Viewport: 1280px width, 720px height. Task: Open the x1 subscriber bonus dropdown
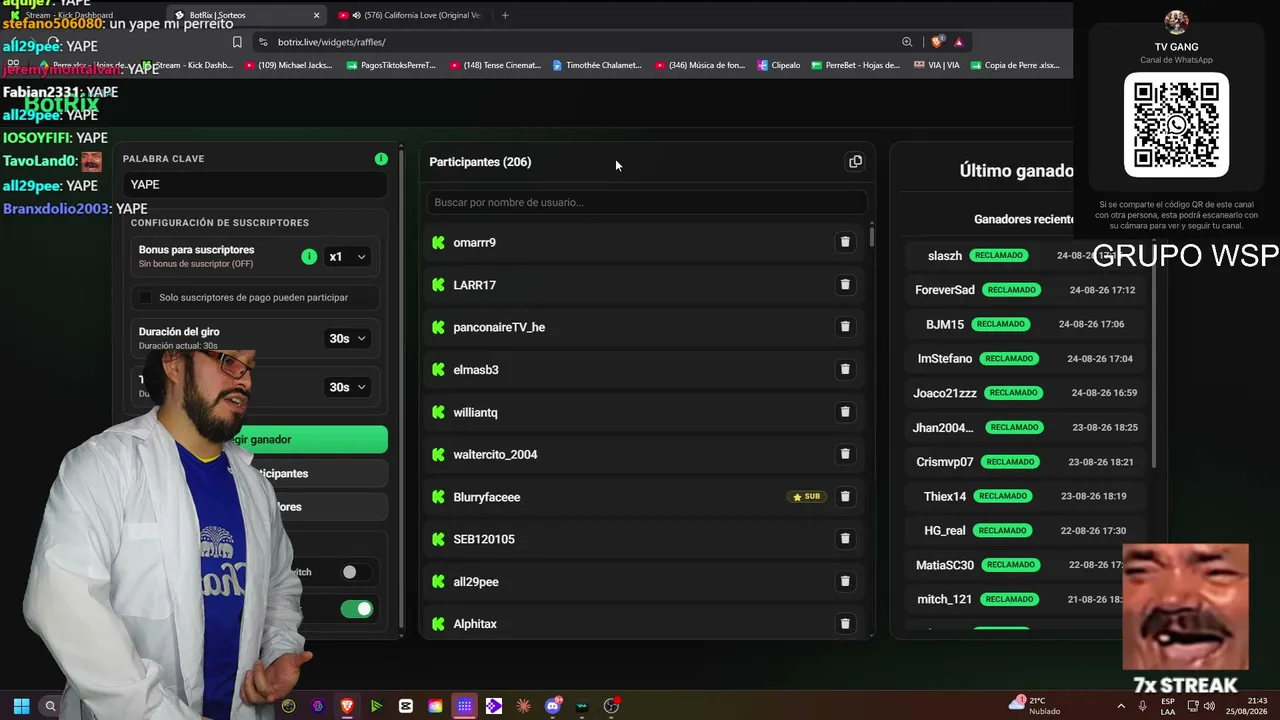(347, 257)
